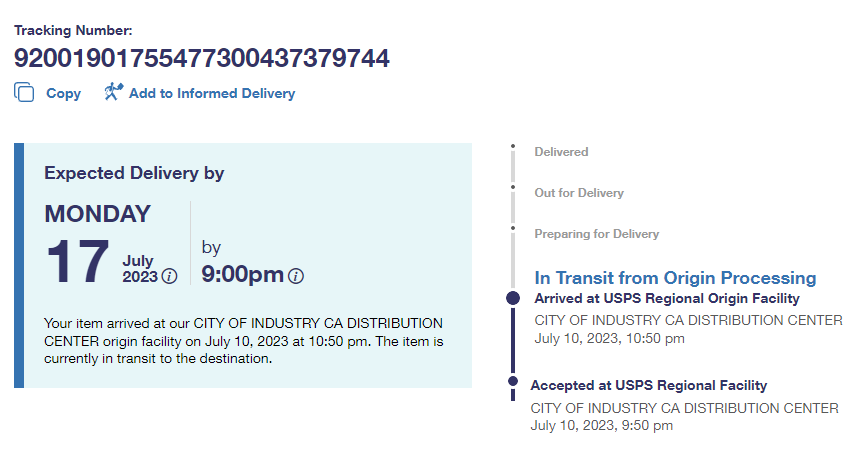Viewport: 853px width, 474px height.
Task: Click the Out for Delivery step
Action: click(578, 193)
